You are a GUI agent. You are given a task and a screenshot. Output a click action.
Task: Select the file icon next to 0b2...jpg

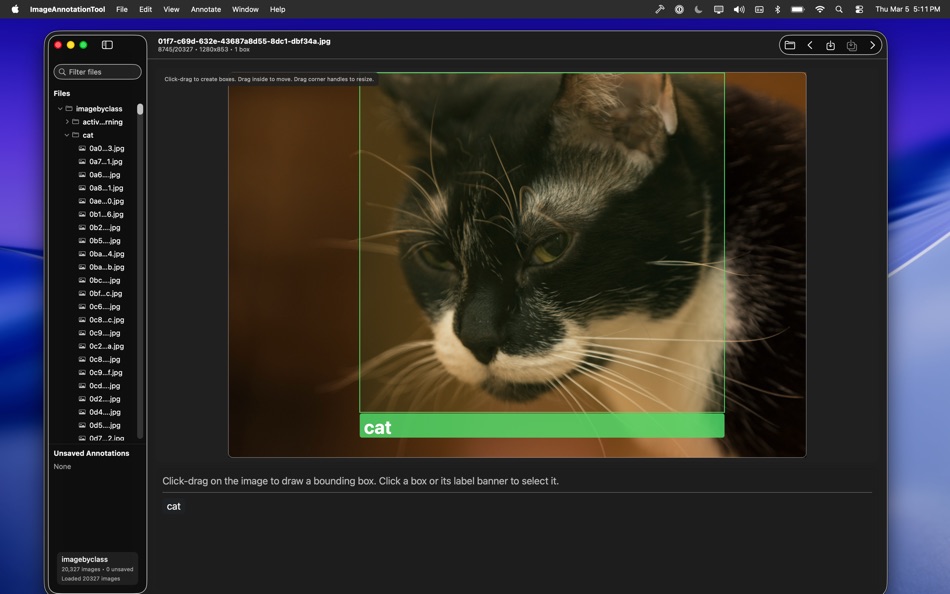(81, 227)
